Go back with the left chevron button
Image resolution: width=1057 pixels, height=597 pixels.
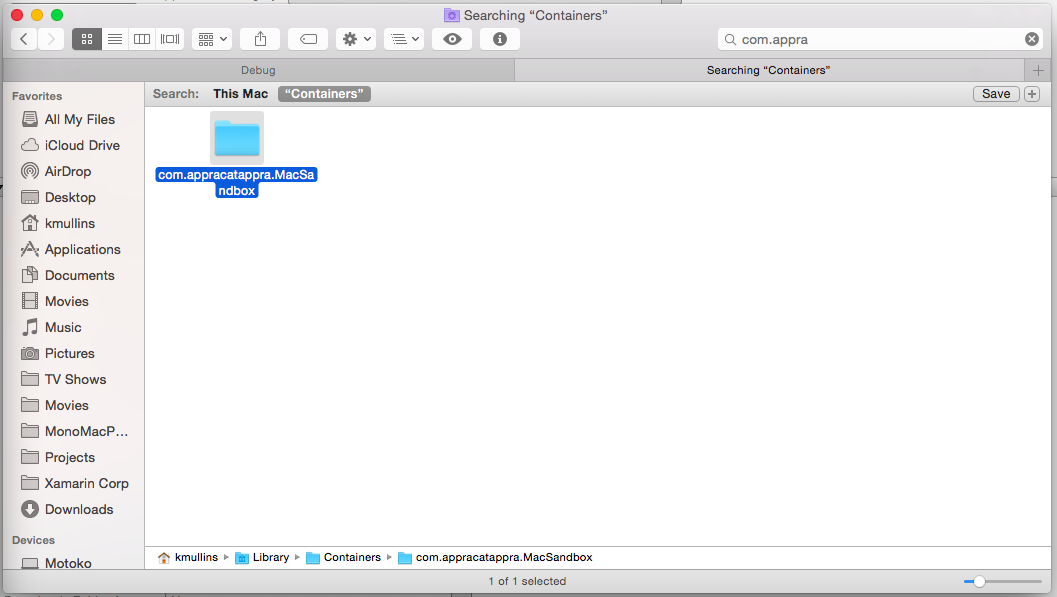pyautogui.click(x=24, y=39)
